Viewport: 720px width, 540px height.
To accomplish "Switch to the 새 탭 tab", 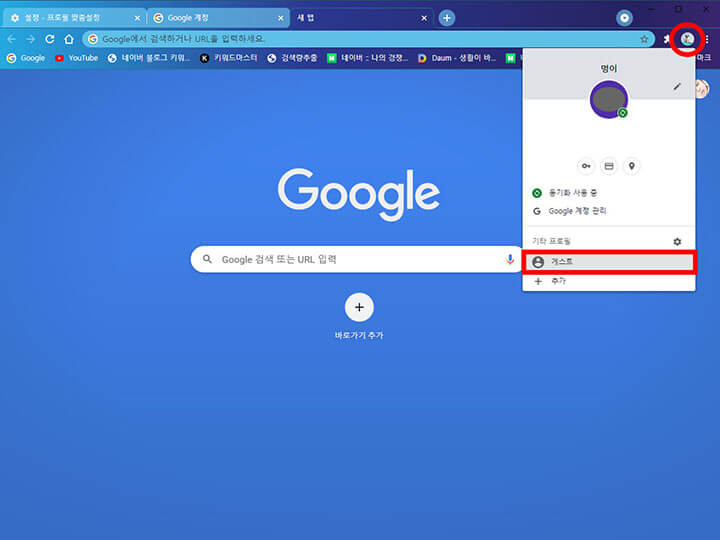I will 362,18.
